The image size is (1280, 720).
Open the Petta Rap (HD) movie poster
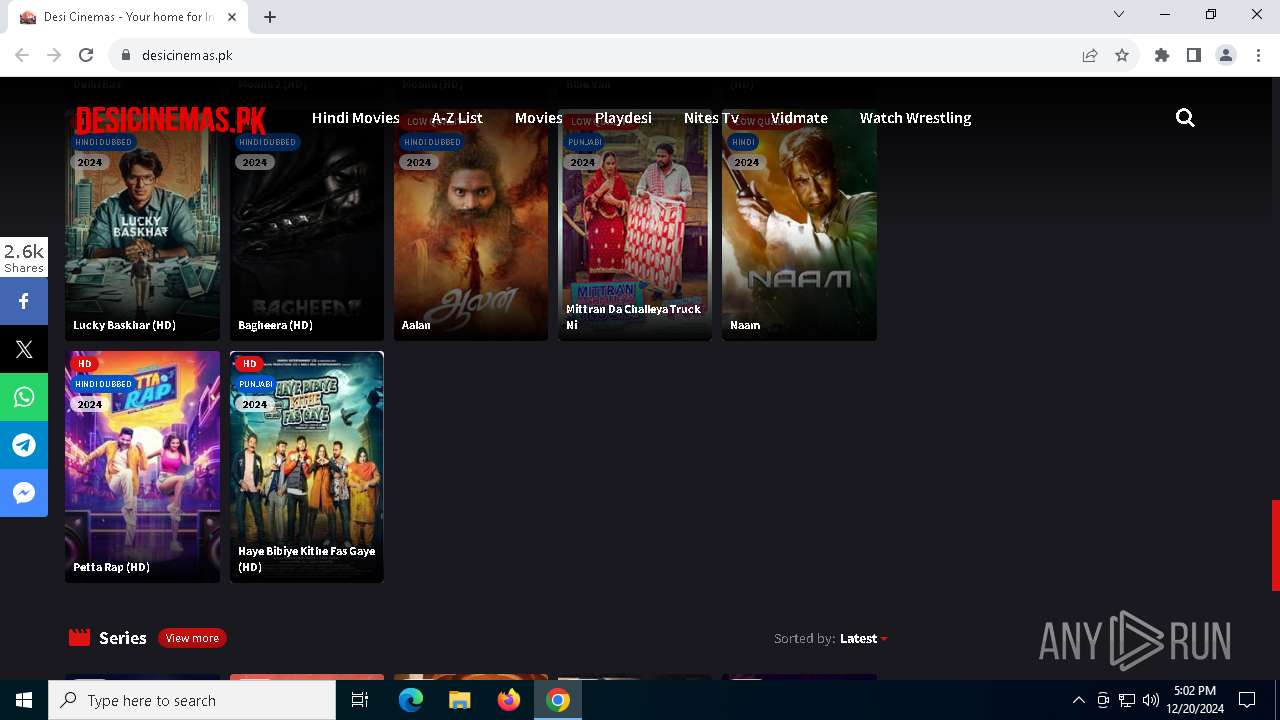pyautogui.click(x=142, y=467)
